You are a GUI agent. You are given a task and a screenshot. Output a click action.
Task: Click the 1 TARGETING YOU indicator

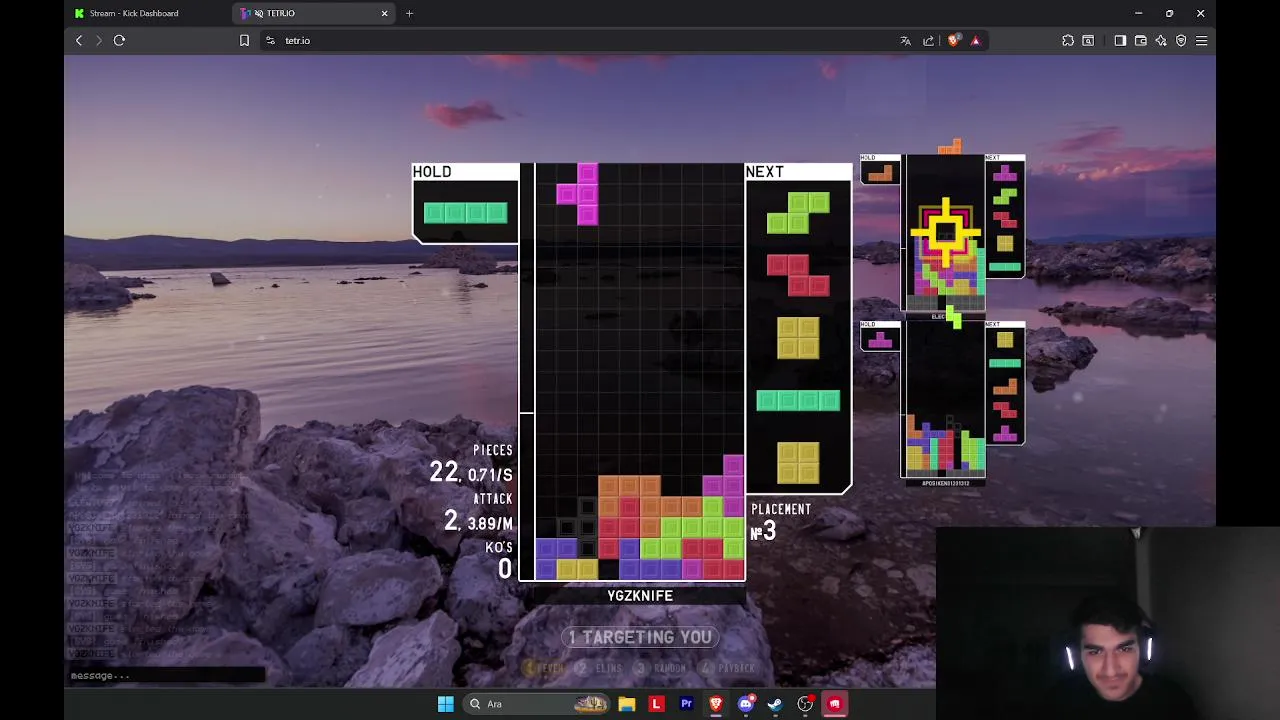pos(640,637)
